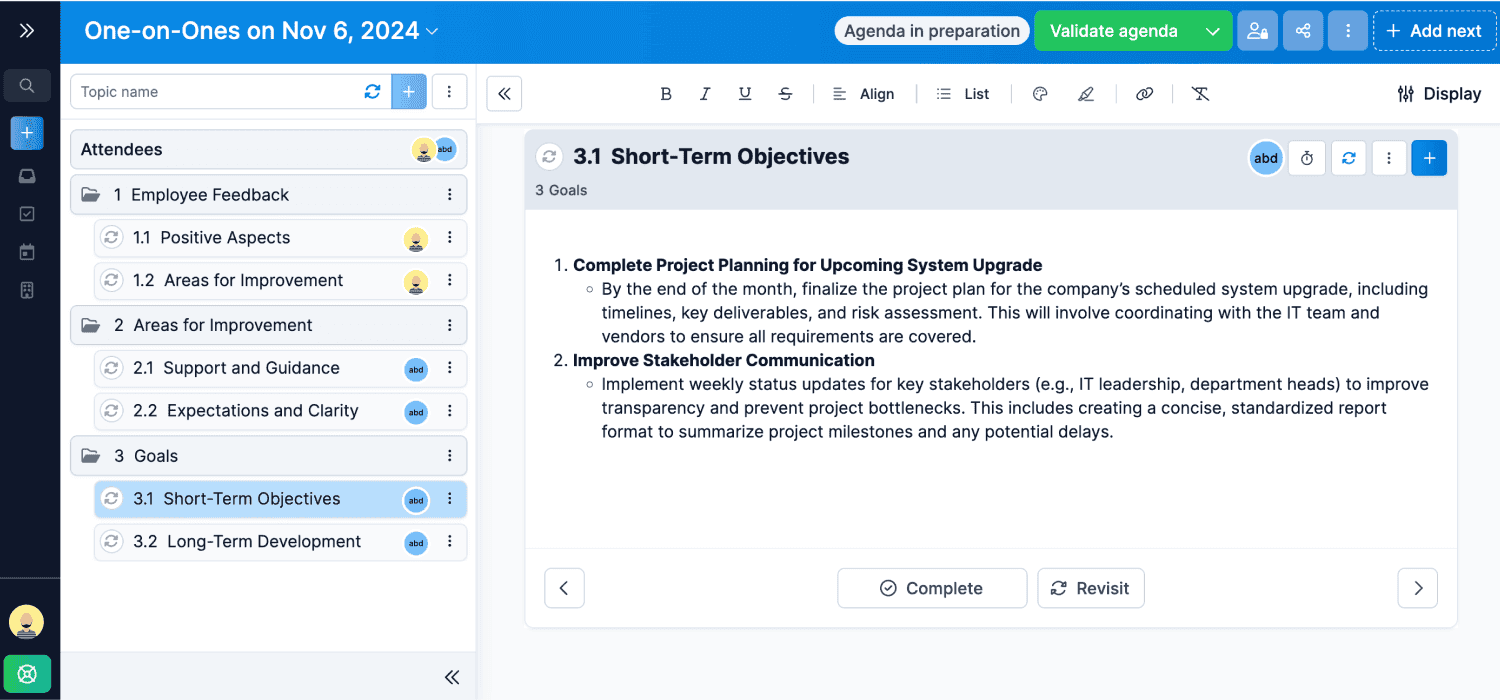This screenshot has height=700, width=1500.
Task: Click the share icon in top bar
Action: [x=1303, y=31]
